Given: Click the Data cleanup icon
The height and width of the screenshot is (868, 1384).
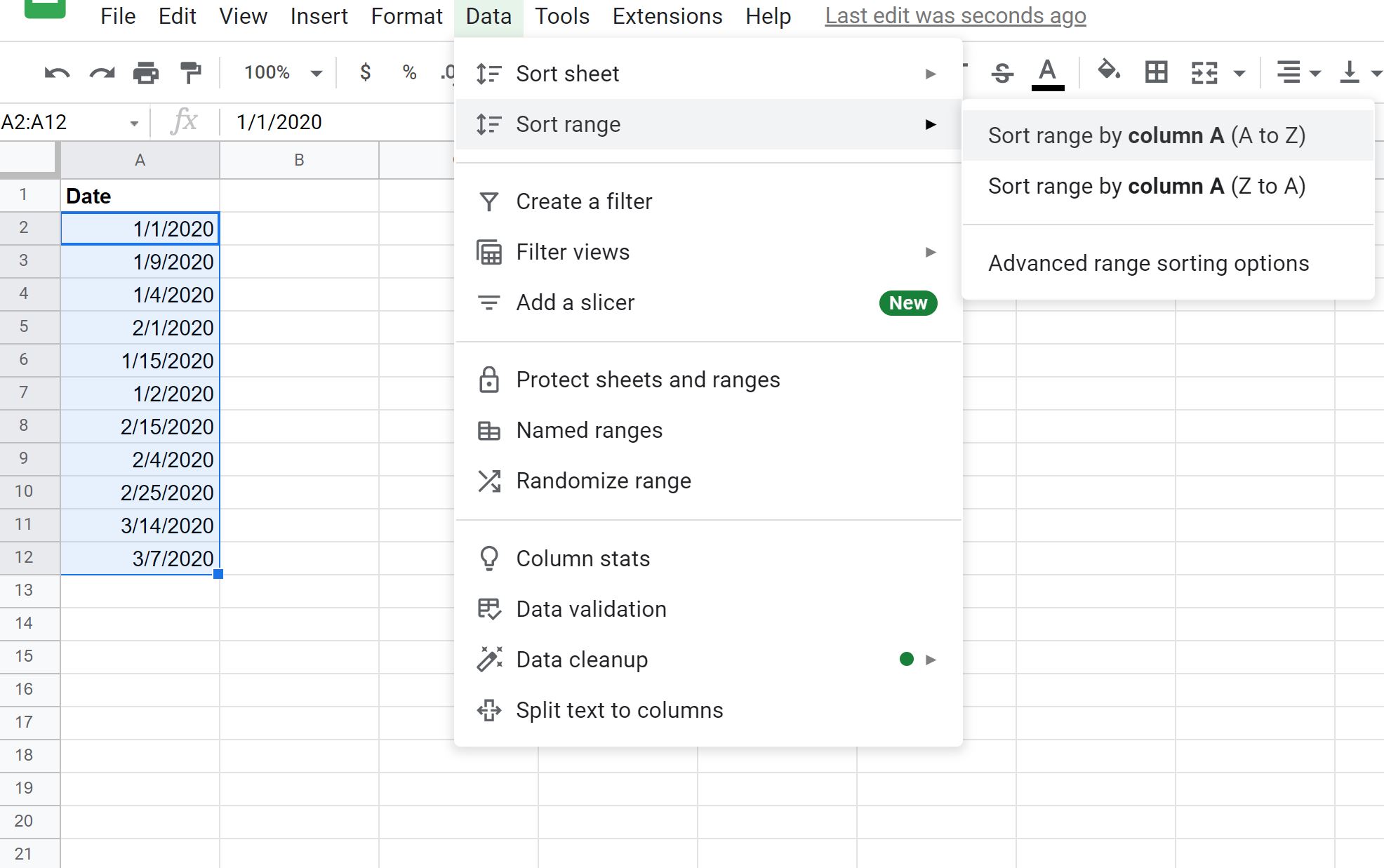Looking at the screenshot, I should (489, 659).
